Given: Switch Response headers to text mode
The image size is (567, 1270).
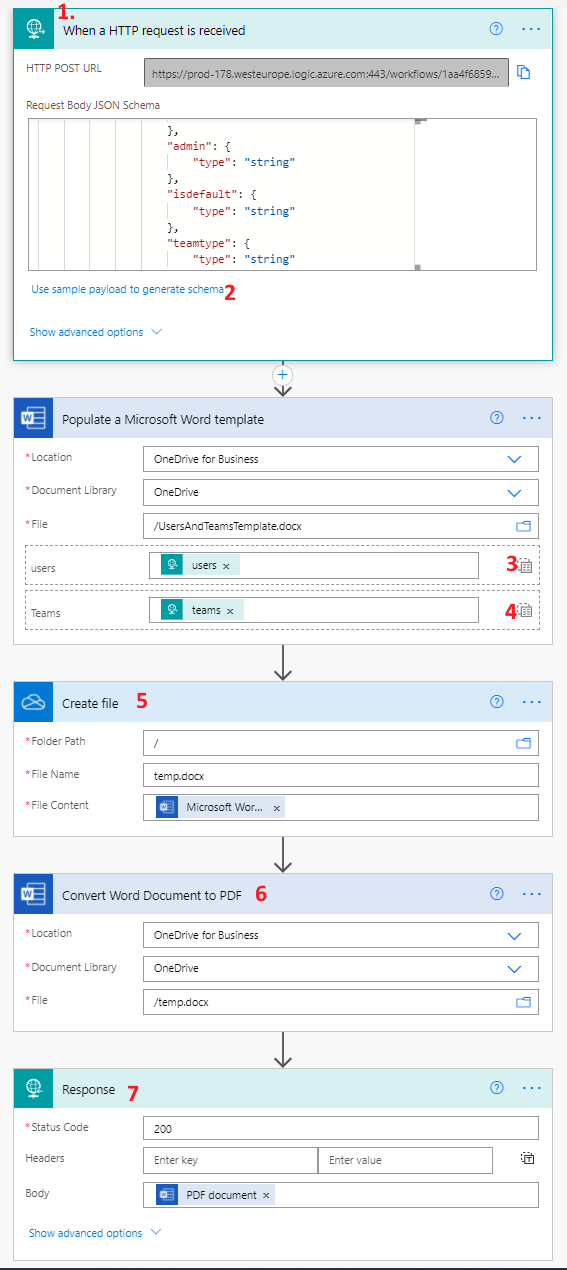Looking at the screenshot, I should click(x=527, y=1159).
